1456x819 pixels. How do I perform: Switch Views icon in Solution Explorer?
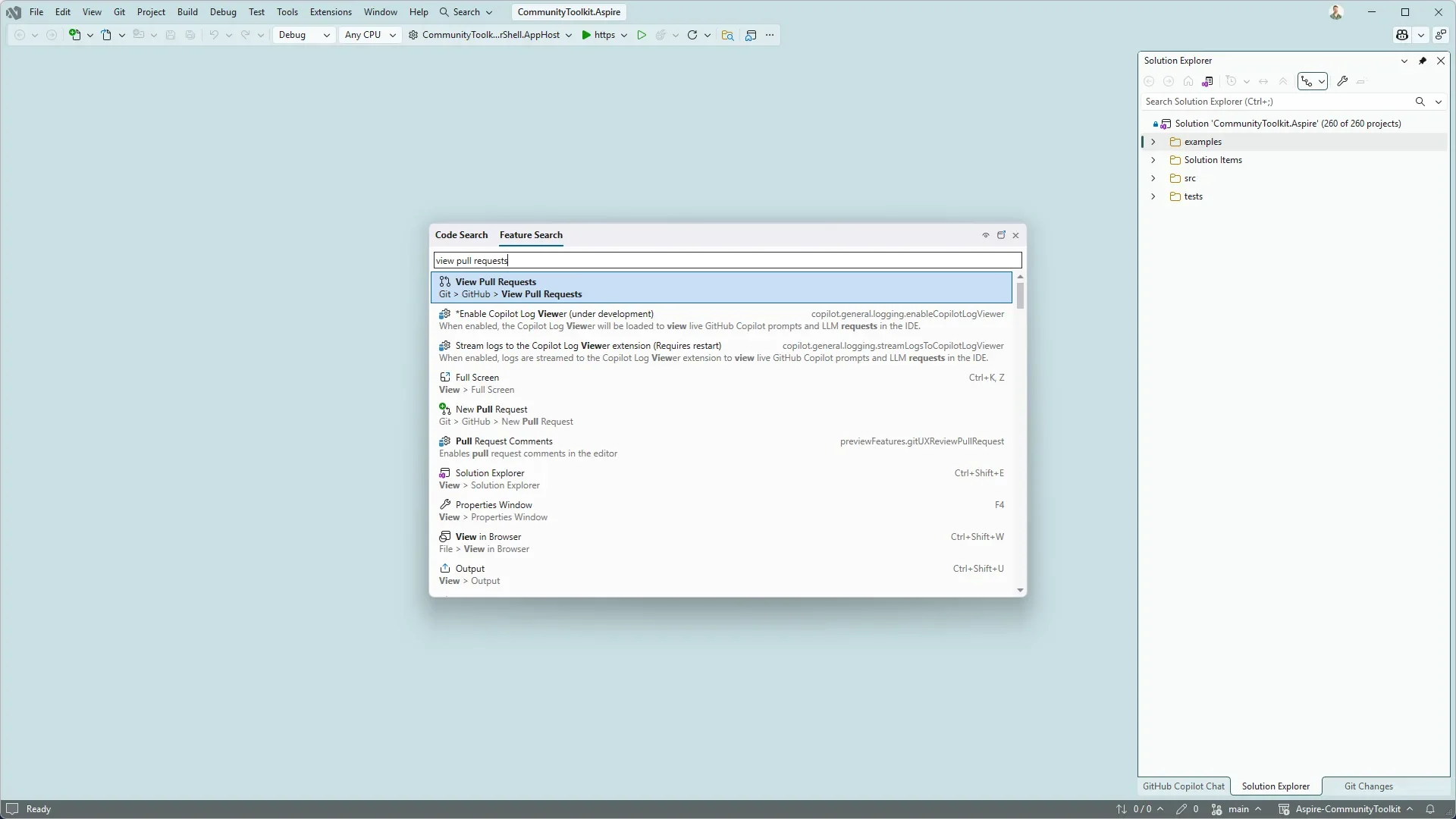(x=1207, y=81)
